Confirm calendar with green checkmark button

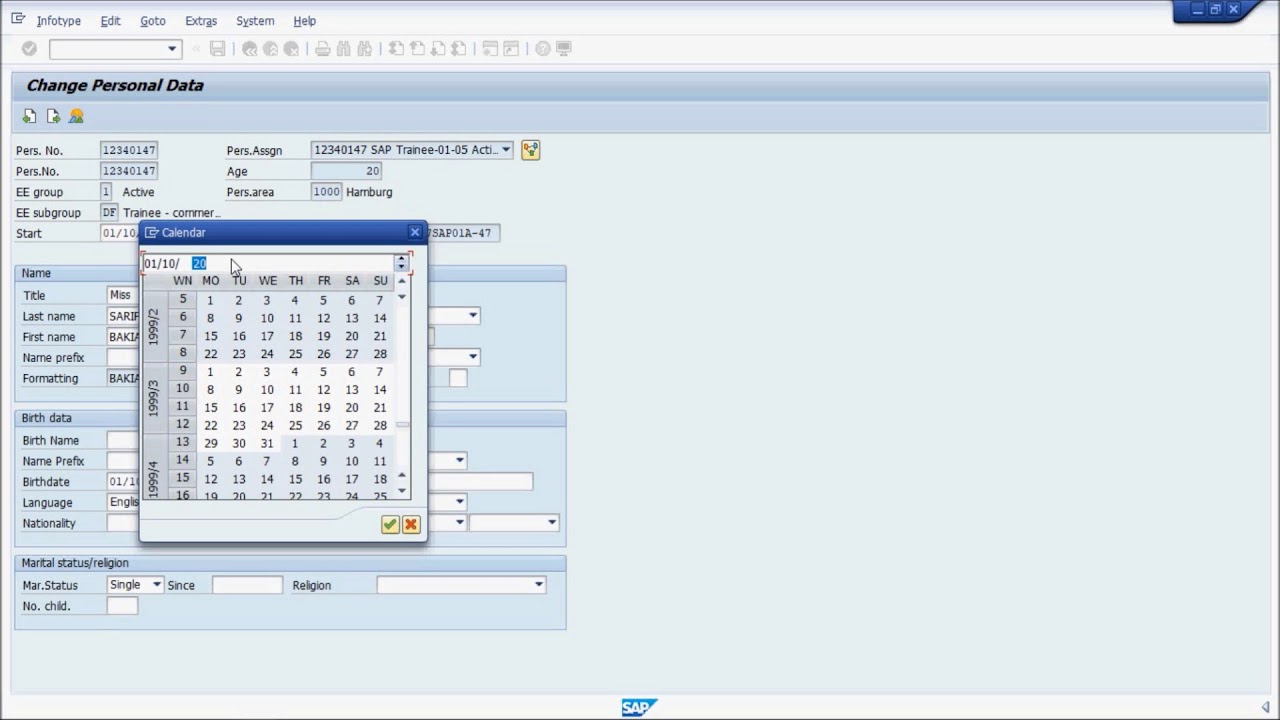pos(390,524)
